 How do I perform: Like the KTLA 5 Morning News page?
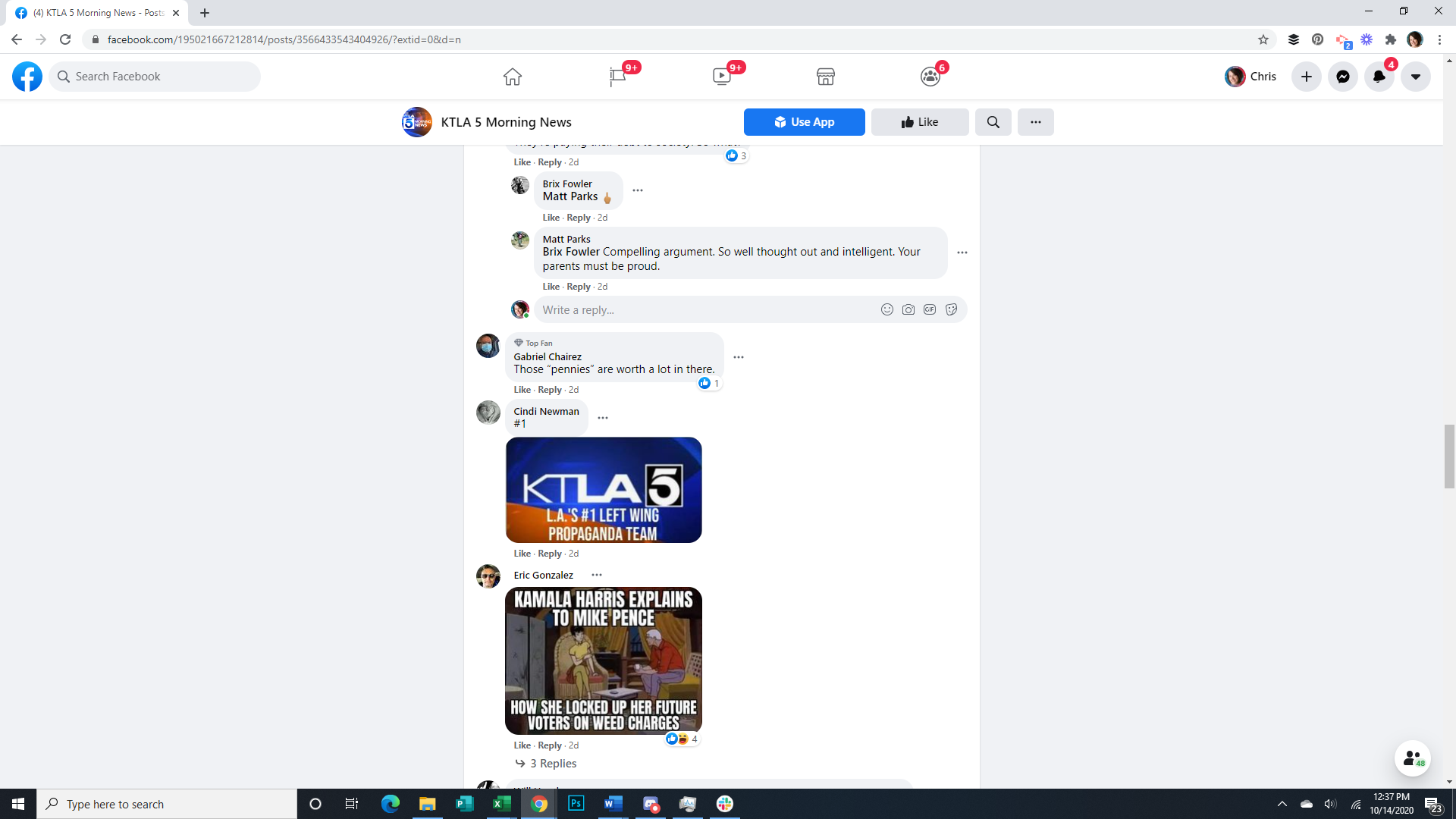[919, 122]
